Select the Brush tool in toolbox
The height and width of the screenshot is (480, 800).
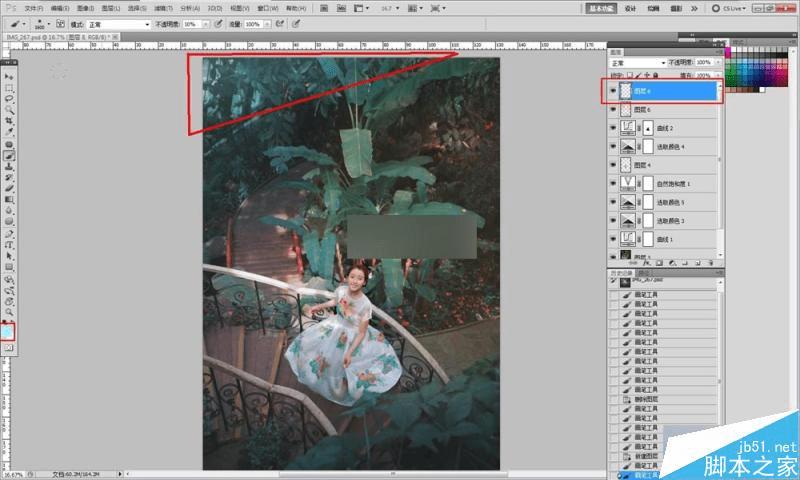pos(9,155)
